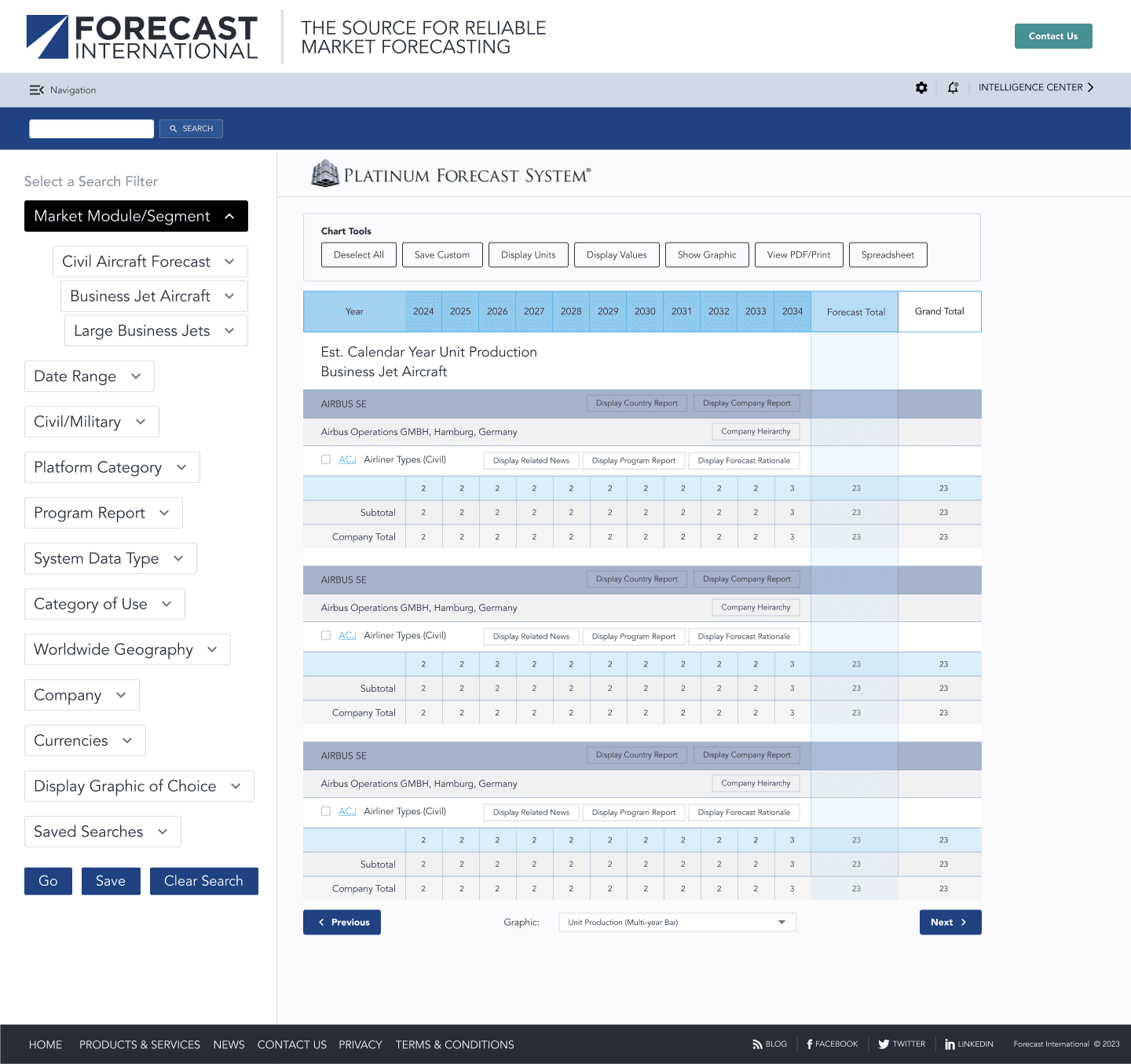The width and height of the screenshot is (1131, 1064).
Task: Open the Date Range filter dropdown
Action: [90, 376]
